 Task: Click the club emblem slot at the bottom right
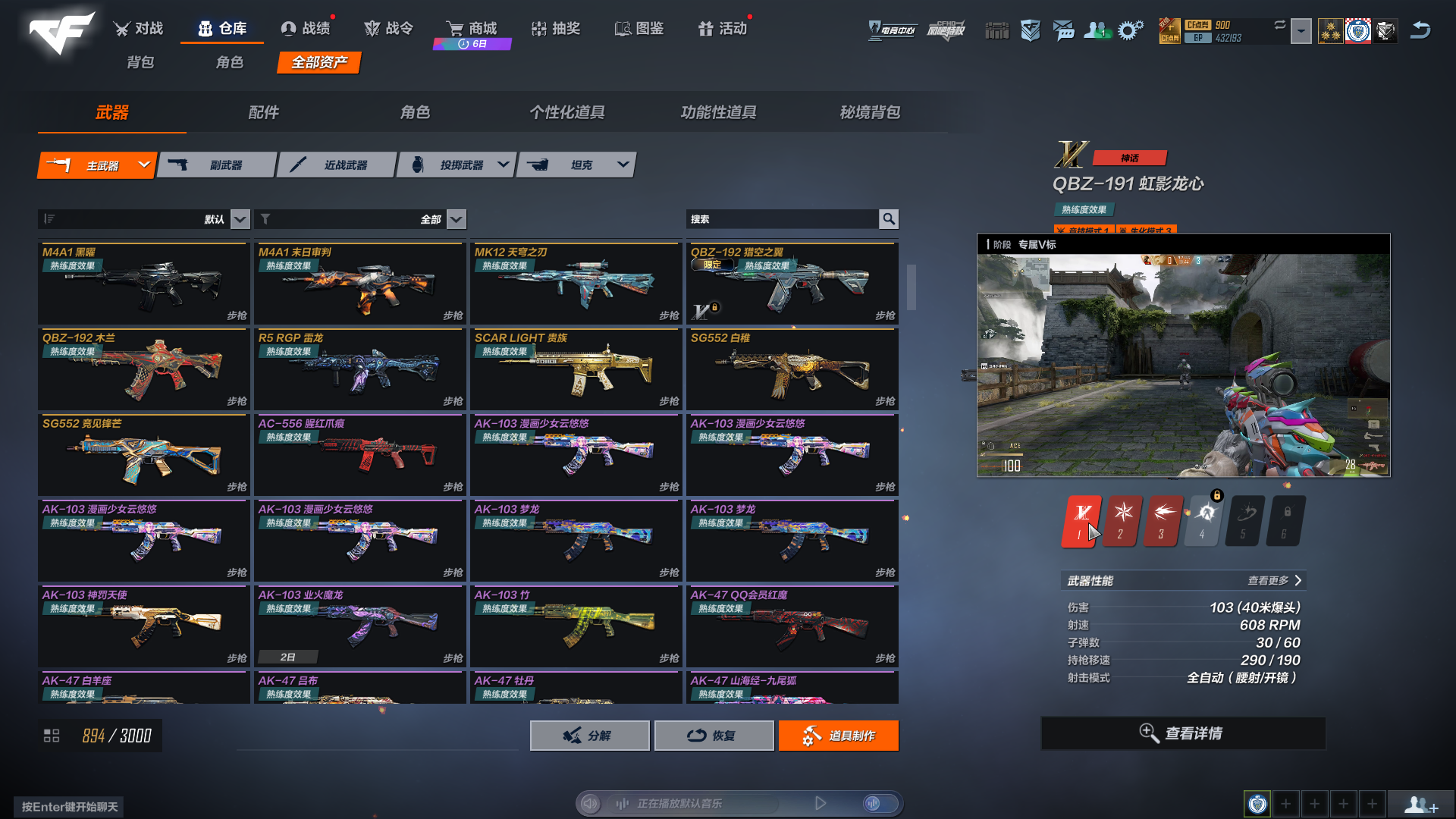[x=1257, y=804]
